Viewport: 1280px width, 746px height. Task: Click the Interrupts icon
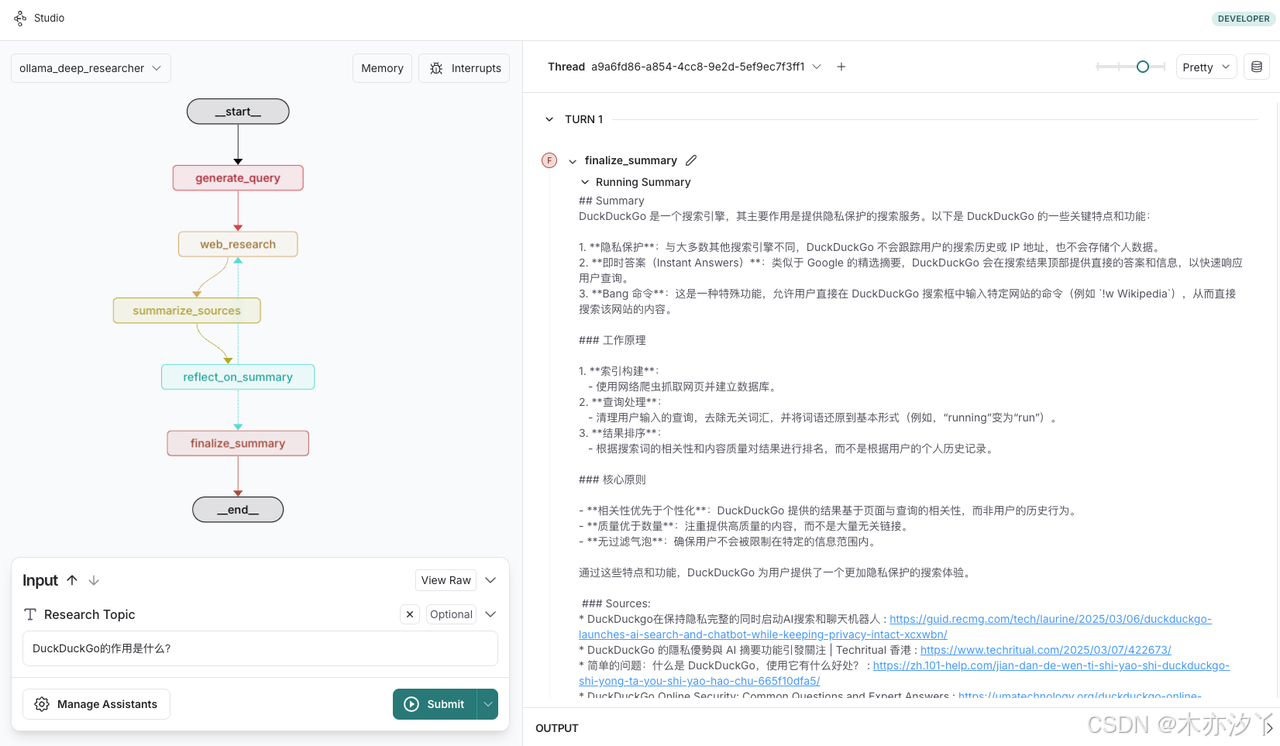point(436,67)
